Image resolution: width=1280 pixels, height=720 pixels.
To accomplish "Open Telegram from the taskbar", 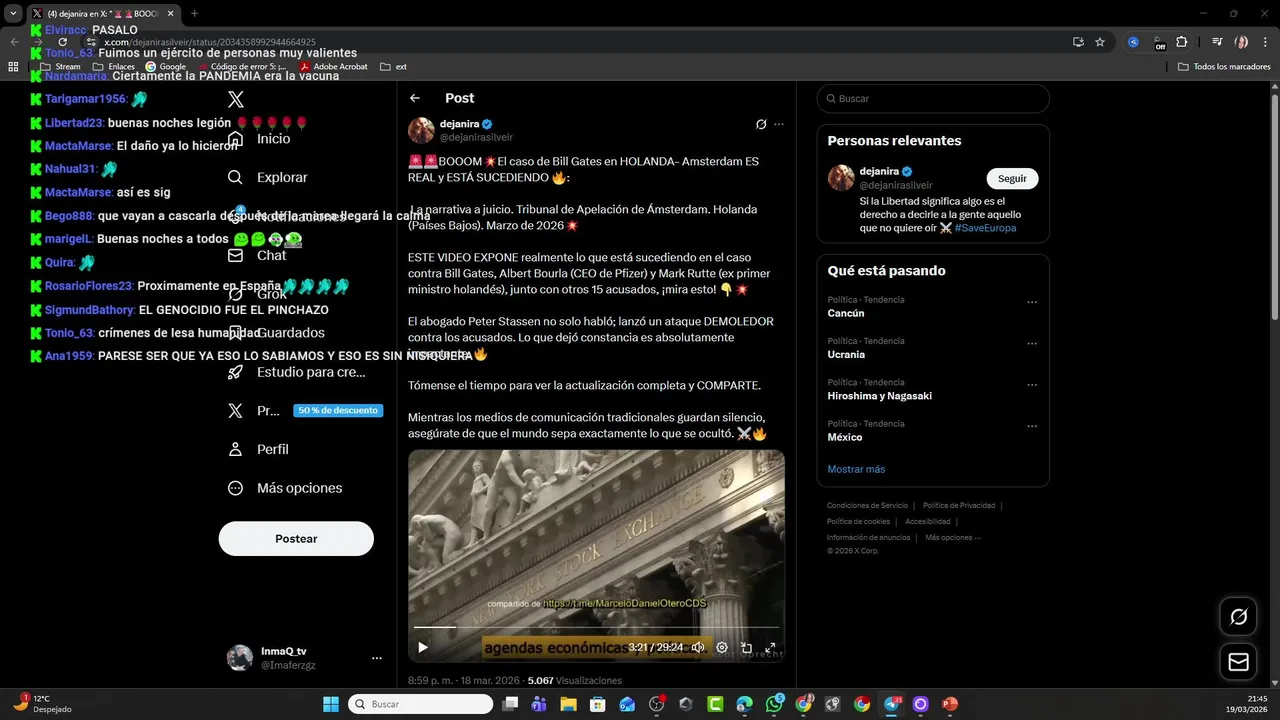I will 891,704.
